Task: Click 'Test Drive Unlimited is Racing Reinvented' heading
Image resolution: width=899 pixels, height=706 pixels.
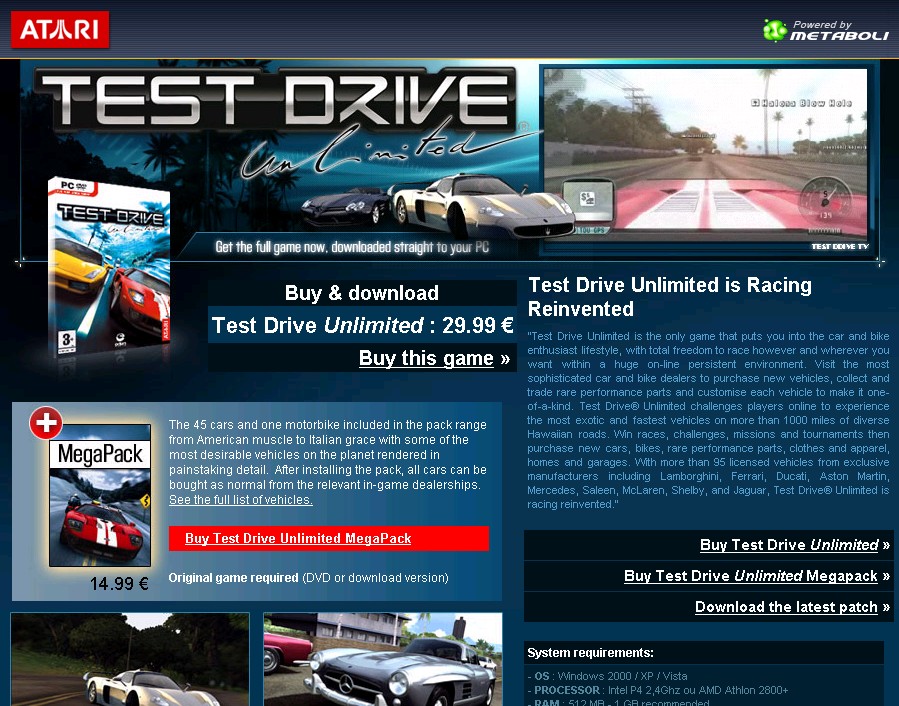Action: pyautogui.click(x=670, y=297)
